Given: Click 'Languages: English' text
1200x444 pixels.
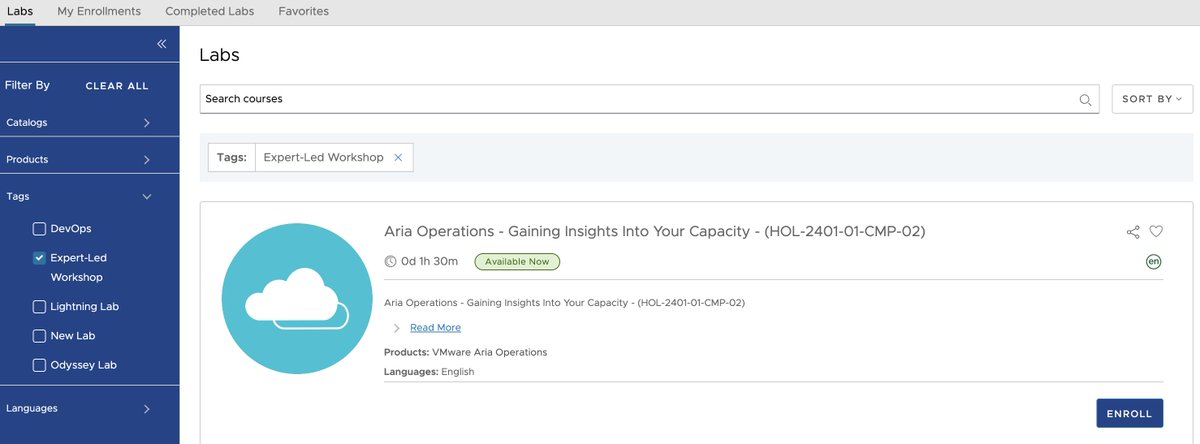Looking at the screenshot, I should coord(429,372).
